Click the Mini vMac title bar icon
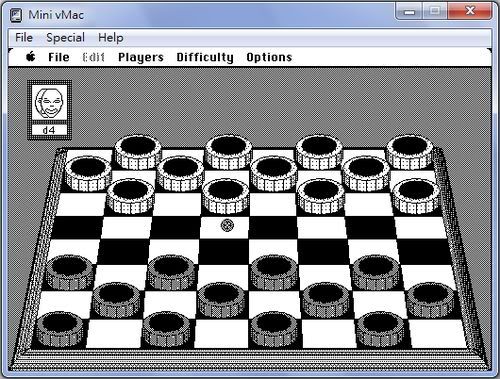 coord(15,15)
